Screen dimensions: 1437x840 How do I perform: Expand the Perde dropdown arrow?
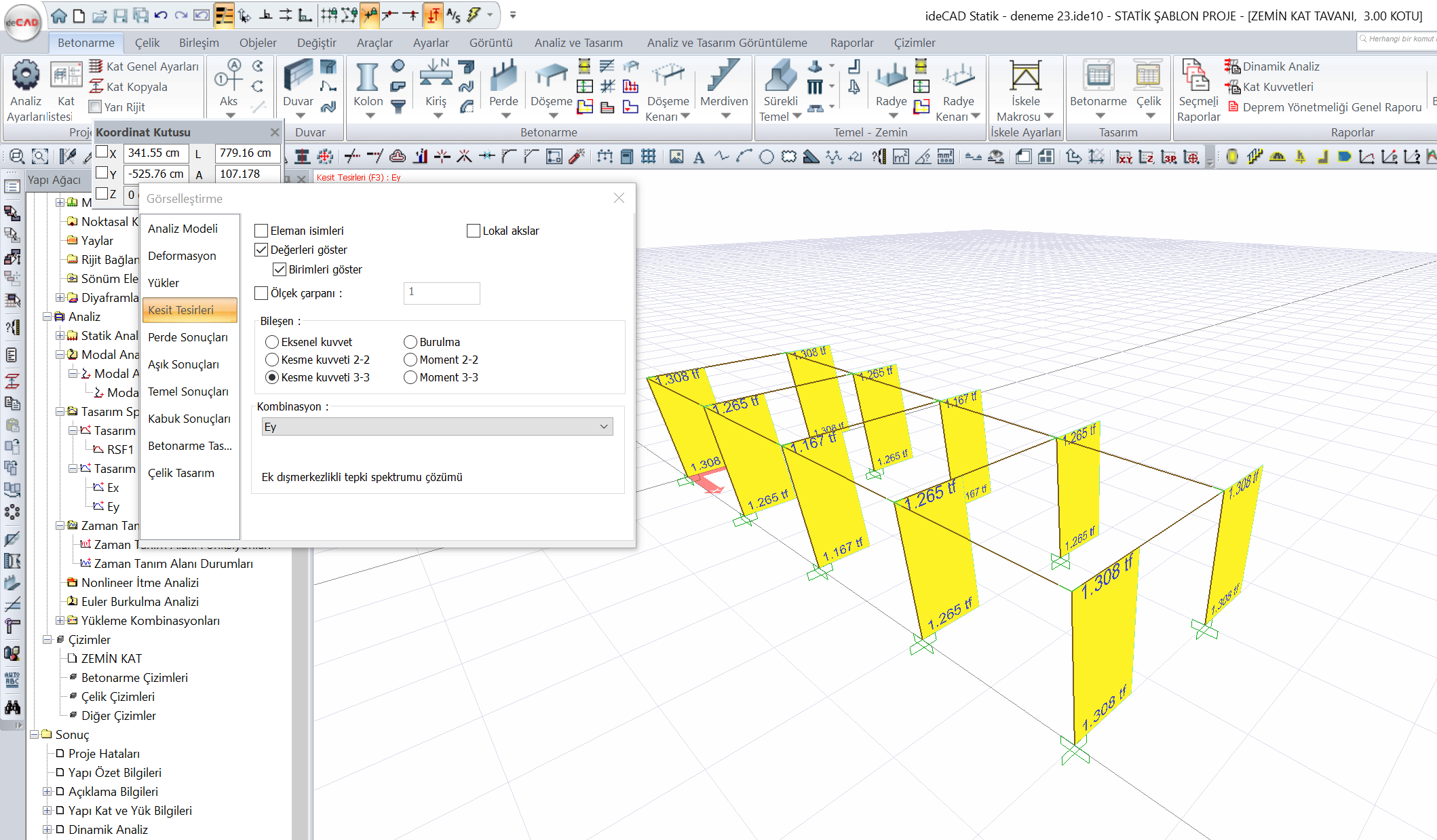pos(506,116)
